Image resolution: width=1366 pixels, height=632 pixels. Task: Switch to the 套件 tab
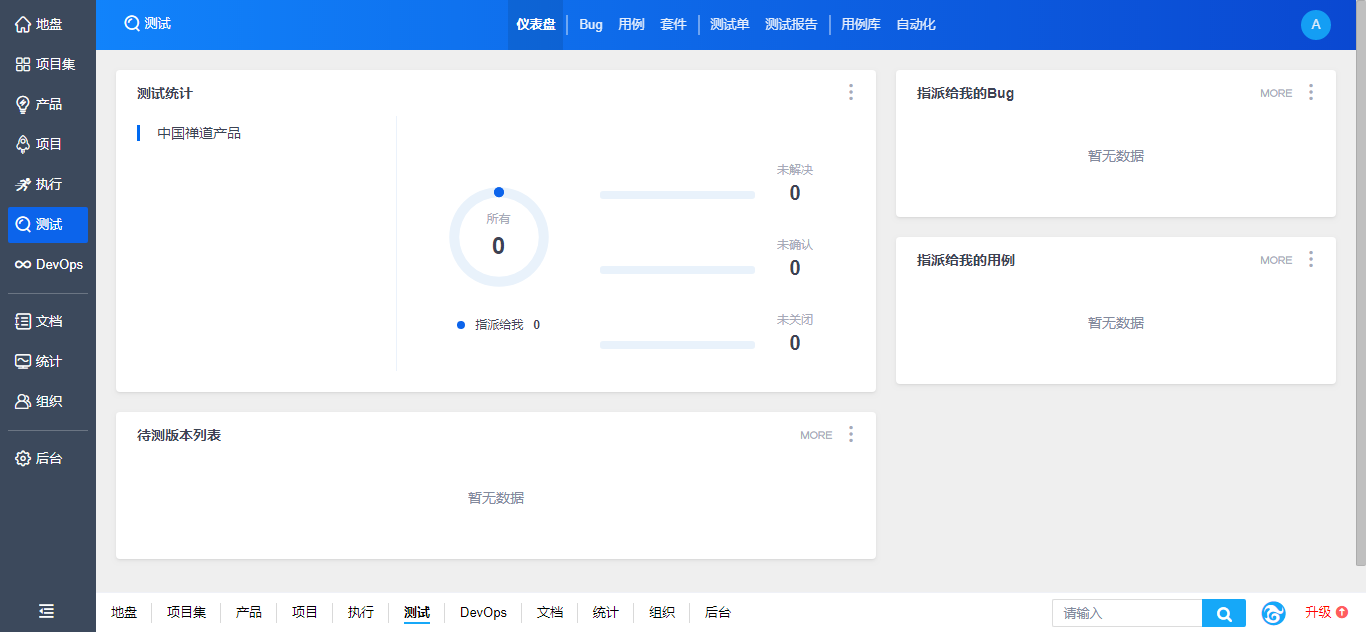pos(673,25)
